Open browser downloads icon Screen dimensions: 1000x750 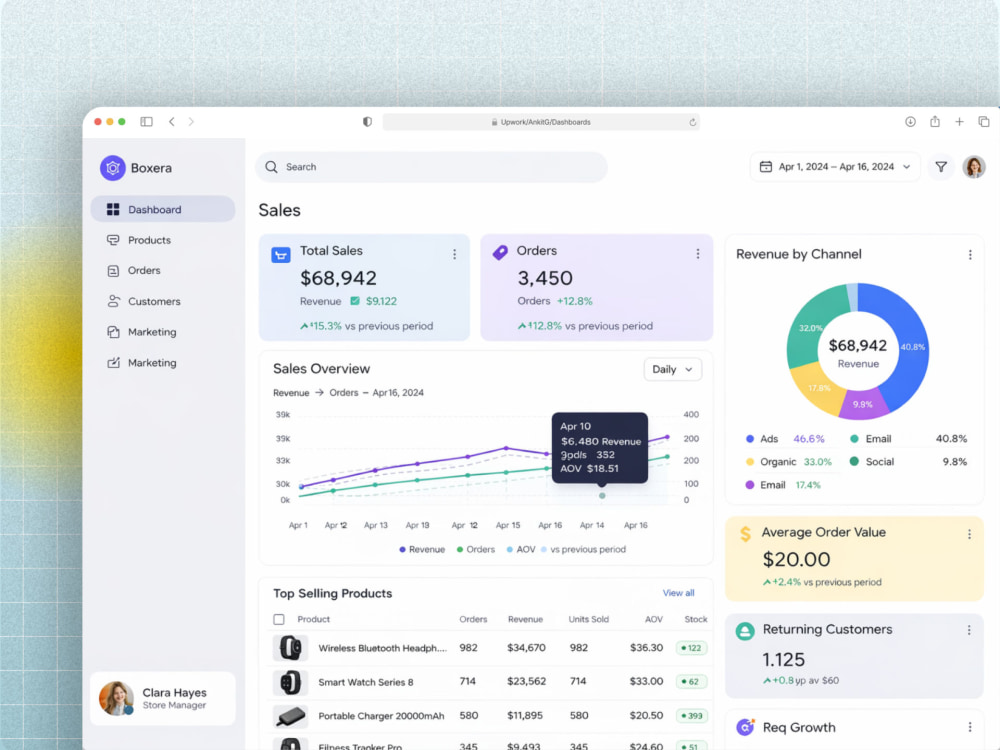coord(910,121)
